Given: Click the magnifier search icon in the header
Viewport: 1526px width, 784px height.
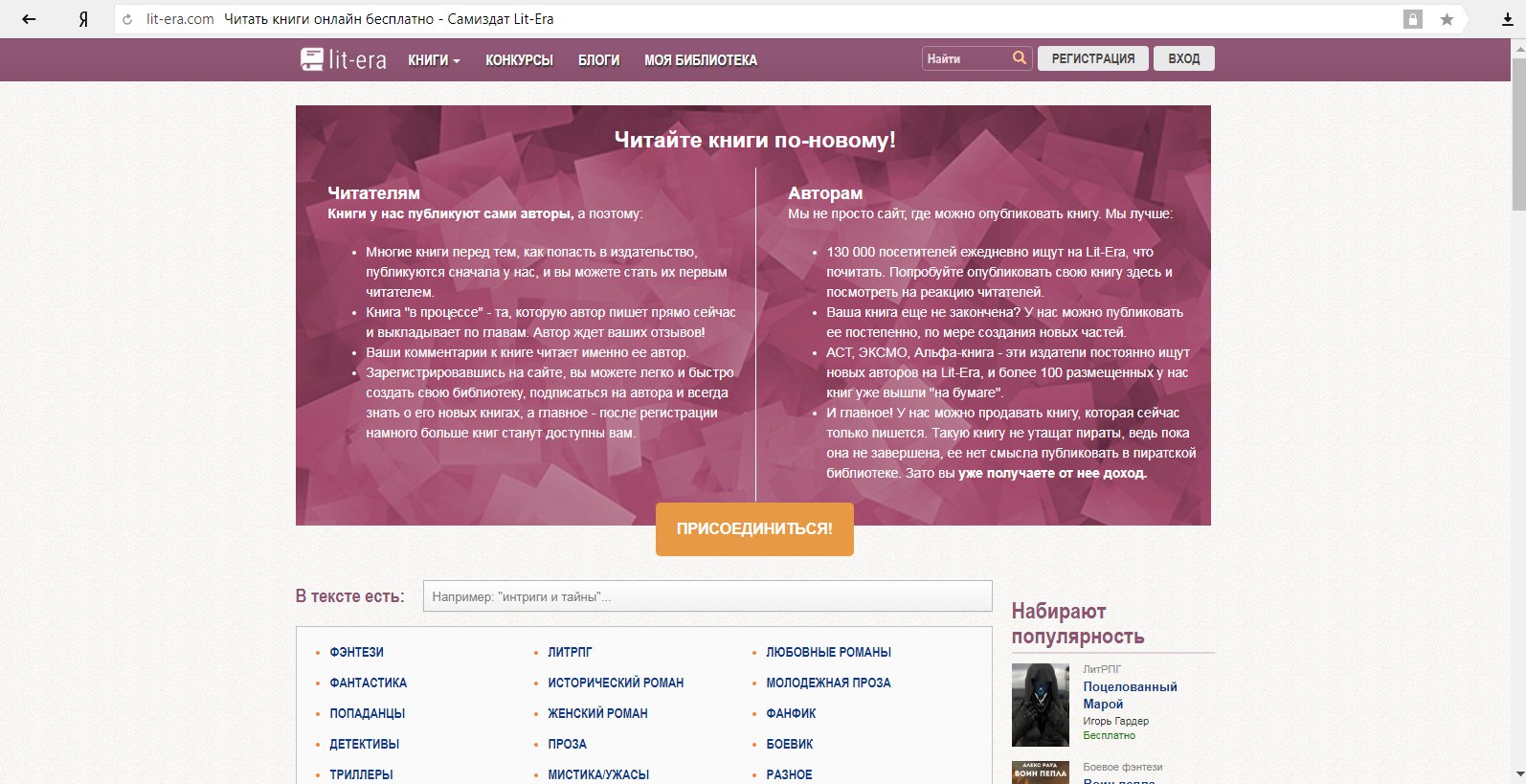Looking at the screenshot, I should click(1020, 58).
